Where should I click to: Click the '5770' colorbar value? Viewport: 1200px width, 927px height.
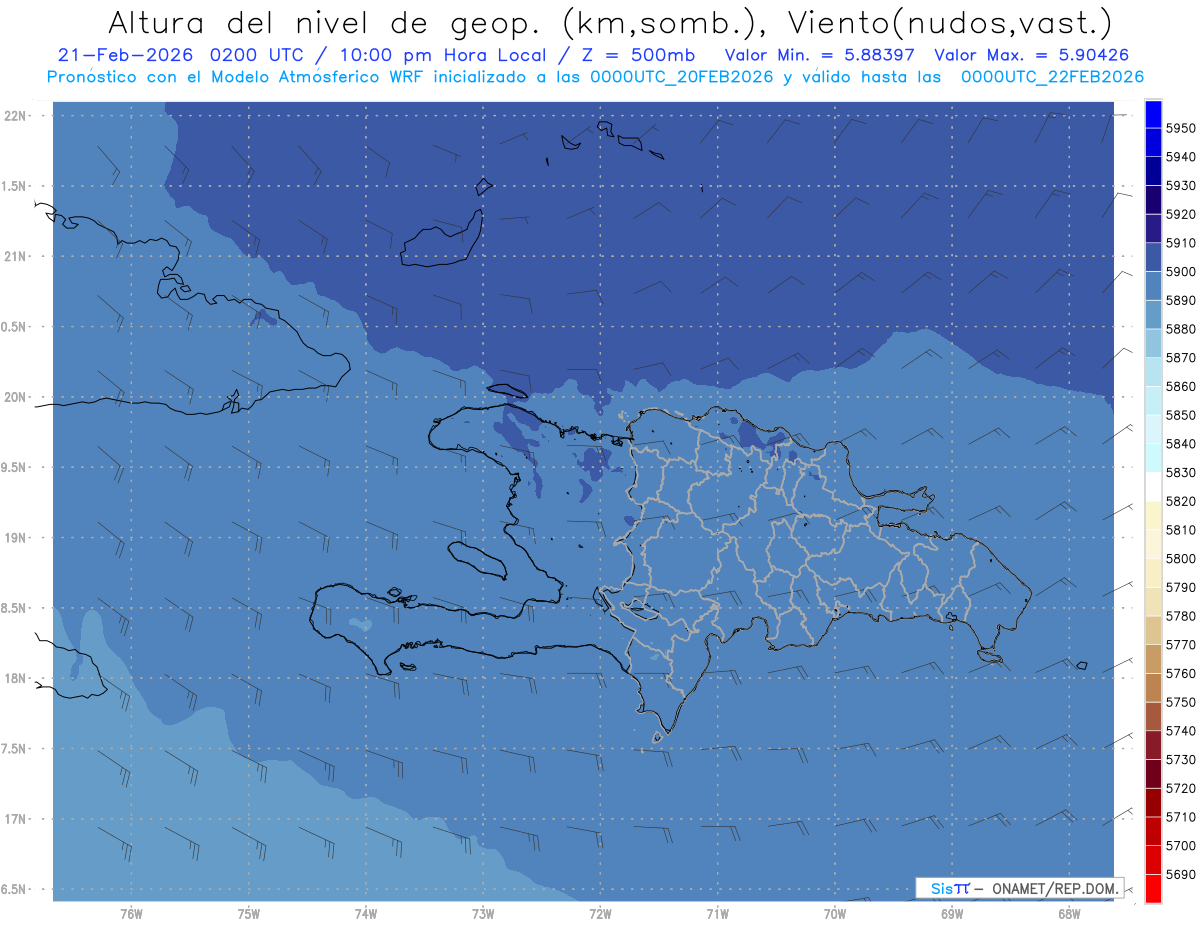(1180, 644)
